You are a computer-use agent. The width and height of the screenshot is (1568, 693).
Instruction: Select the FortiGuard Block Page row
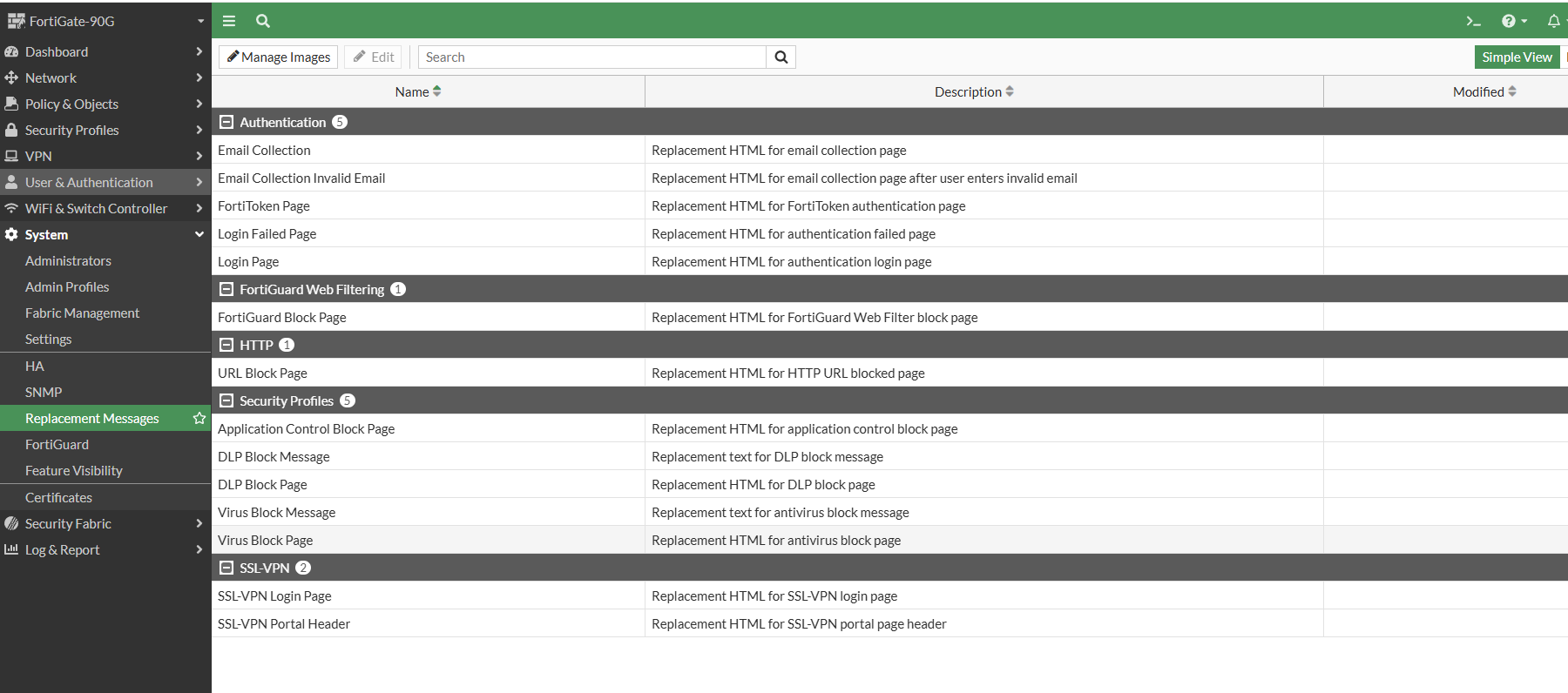889,317
